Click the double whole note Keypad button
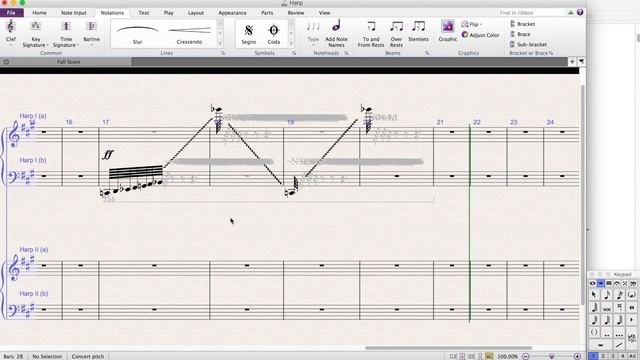This screenshot has width=640, height=360. pyautogui.click(x=607, y=308)
